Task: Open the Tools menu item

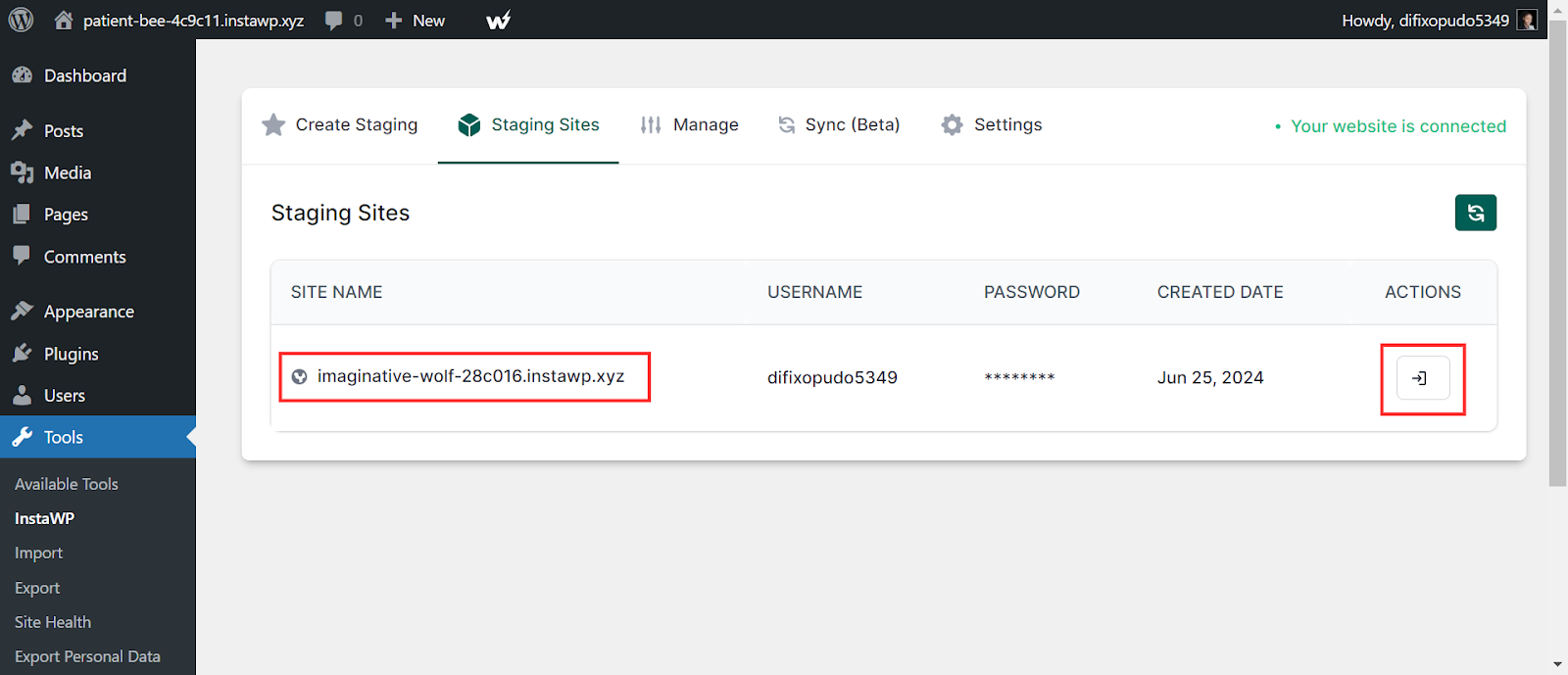Action: (98, 437)
